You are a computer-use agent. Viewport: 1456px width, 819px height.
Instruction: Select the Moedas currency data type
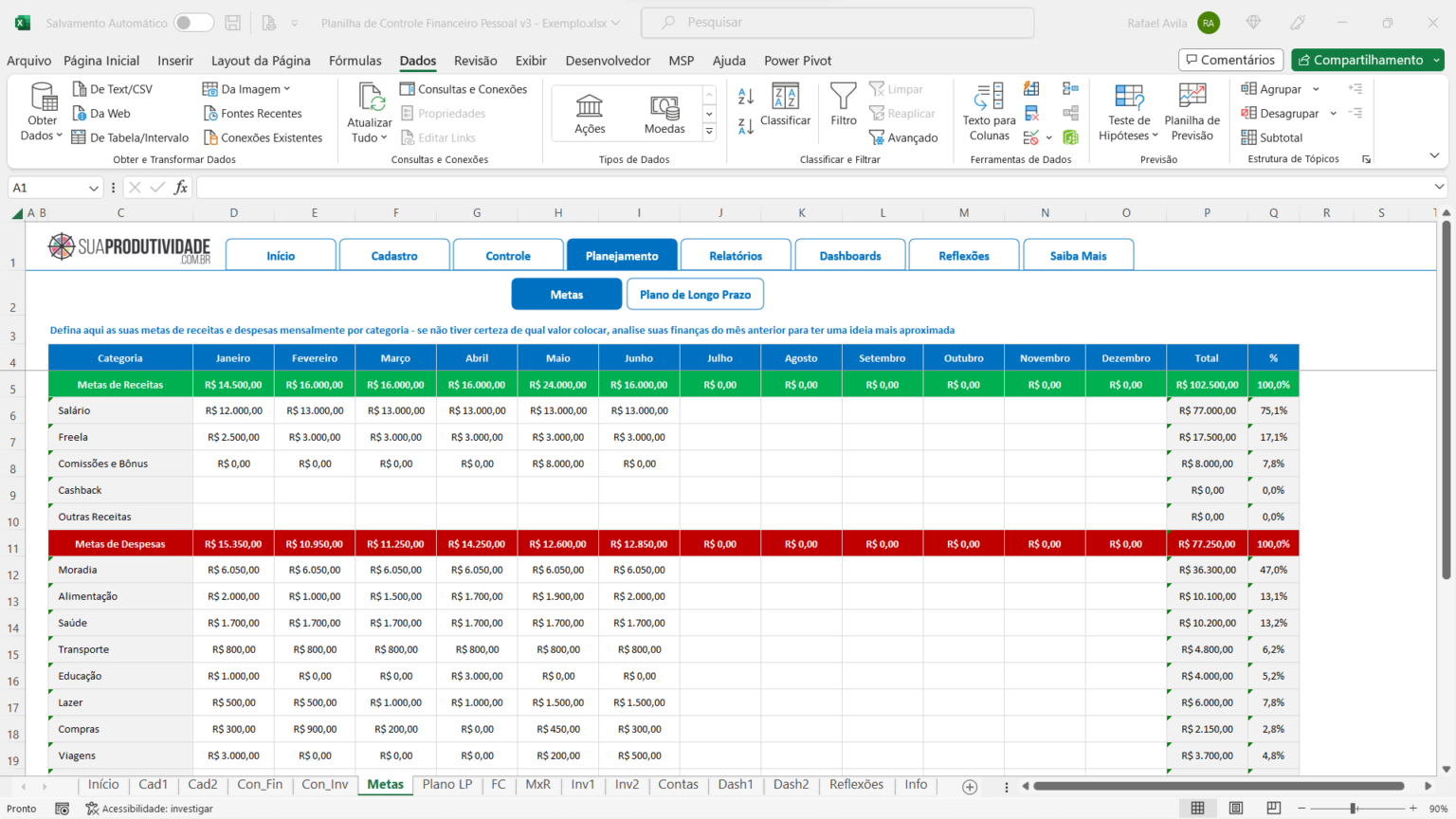[664, 113]
